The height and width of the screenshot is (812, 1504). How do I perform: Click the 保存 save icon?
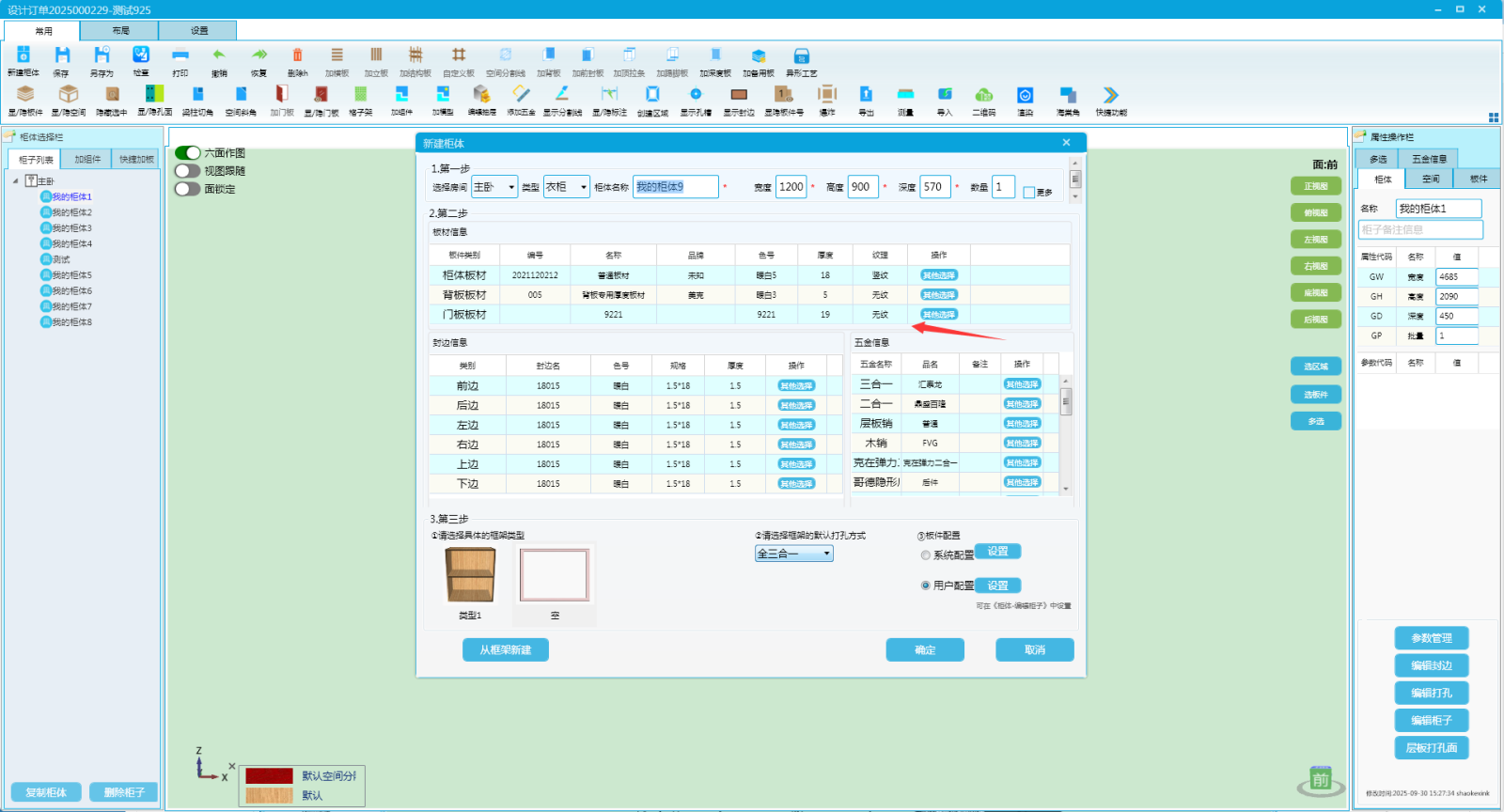(x=61, y=58)
